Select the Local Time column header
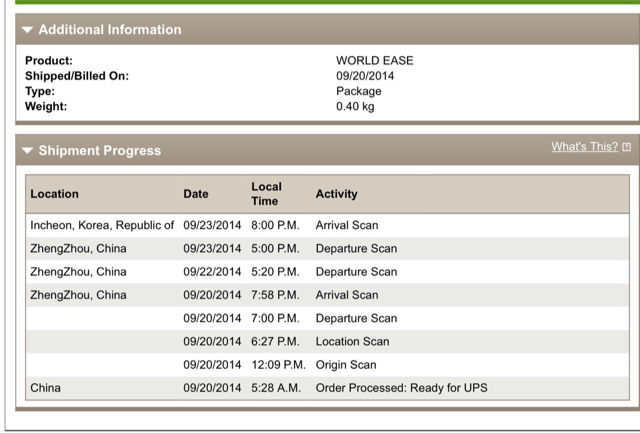 point(266,194)
